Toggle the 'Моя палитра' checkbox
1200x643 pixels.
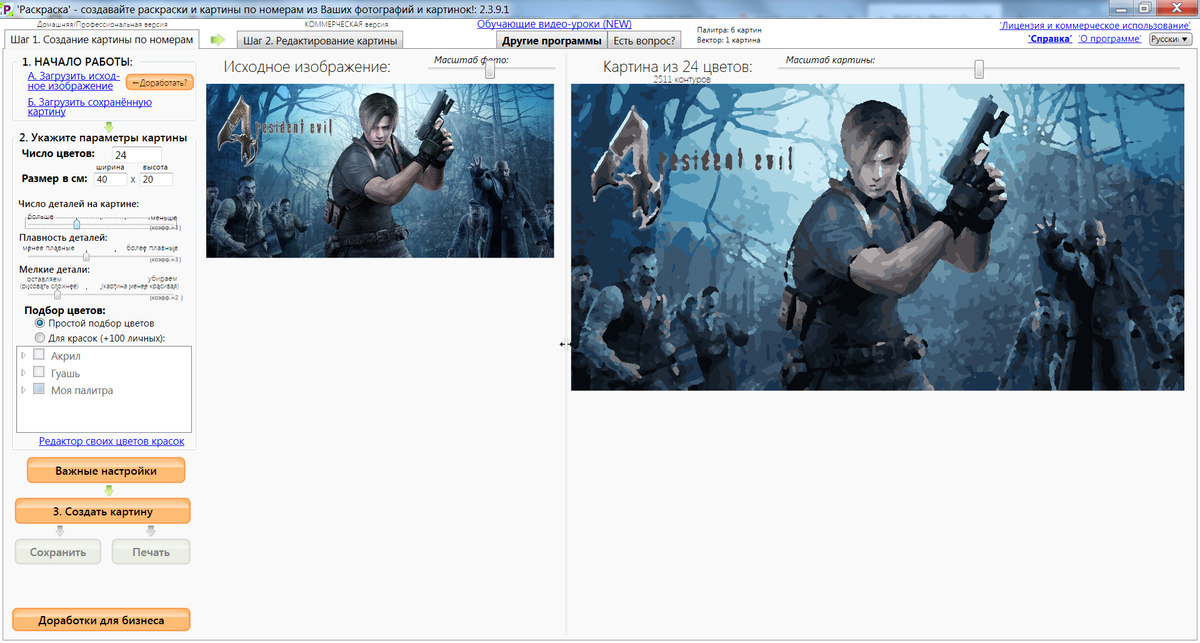pyautogui.click(x=39, y=390)
